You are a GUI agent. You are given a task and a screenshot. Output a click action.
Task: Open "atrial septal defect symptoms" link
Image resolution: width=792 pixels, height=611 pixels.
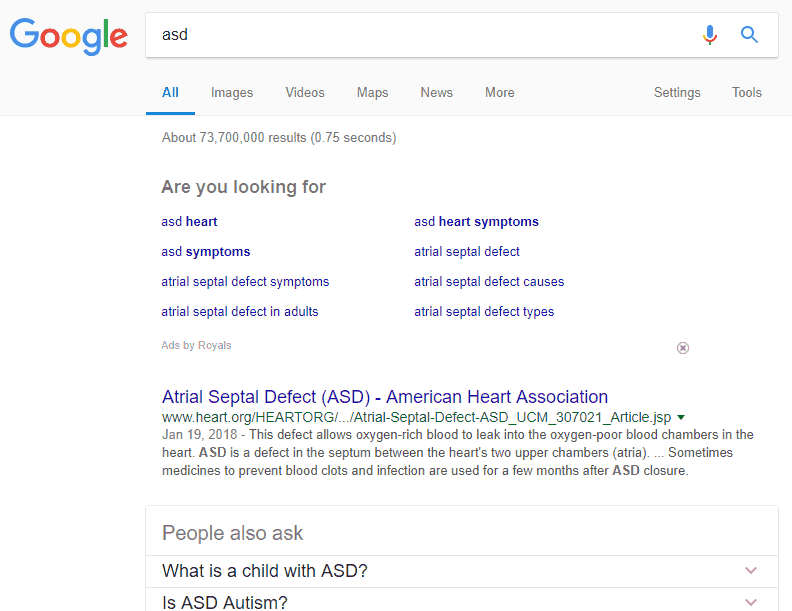(x=245, y=281)
